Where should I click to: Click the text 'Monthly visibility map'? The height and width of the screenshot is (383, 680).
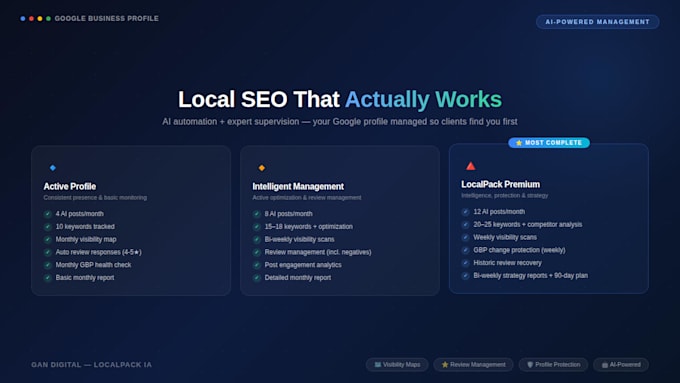point(86,239)
